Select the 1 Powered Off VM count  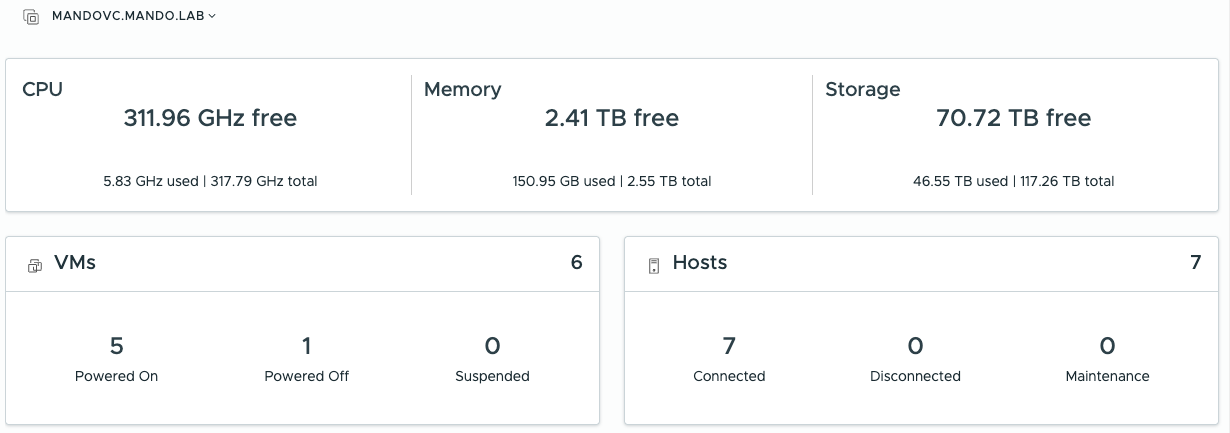tap(306, 346)
